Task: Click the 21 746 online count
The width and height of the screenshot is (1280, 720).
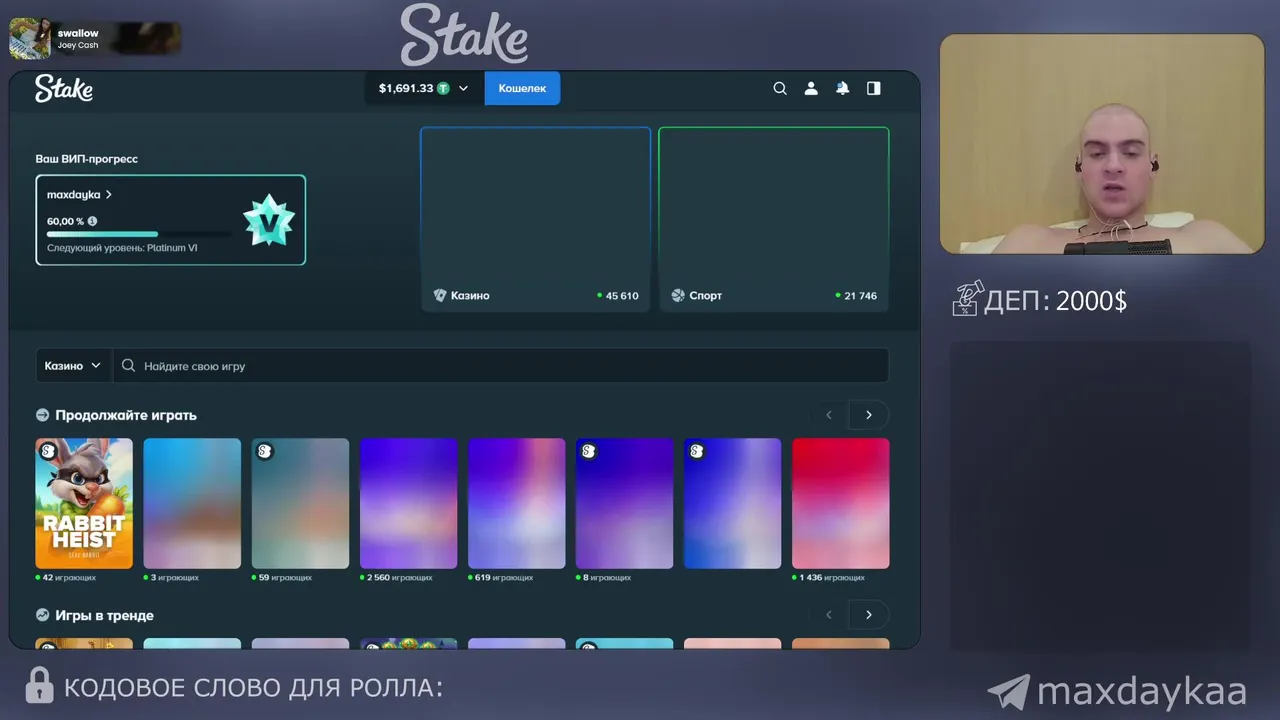Action: (x=860, y=296)
